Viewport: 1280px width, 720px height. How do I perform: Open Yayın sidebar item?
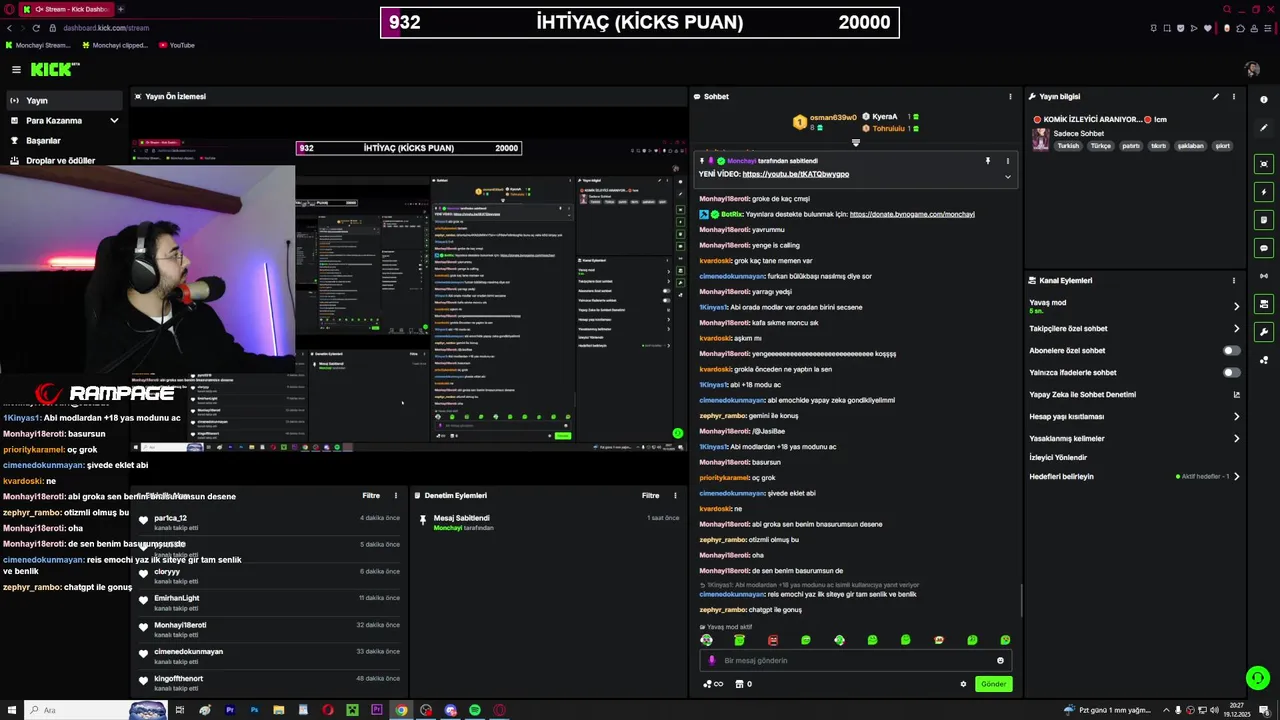coord(64,100)
